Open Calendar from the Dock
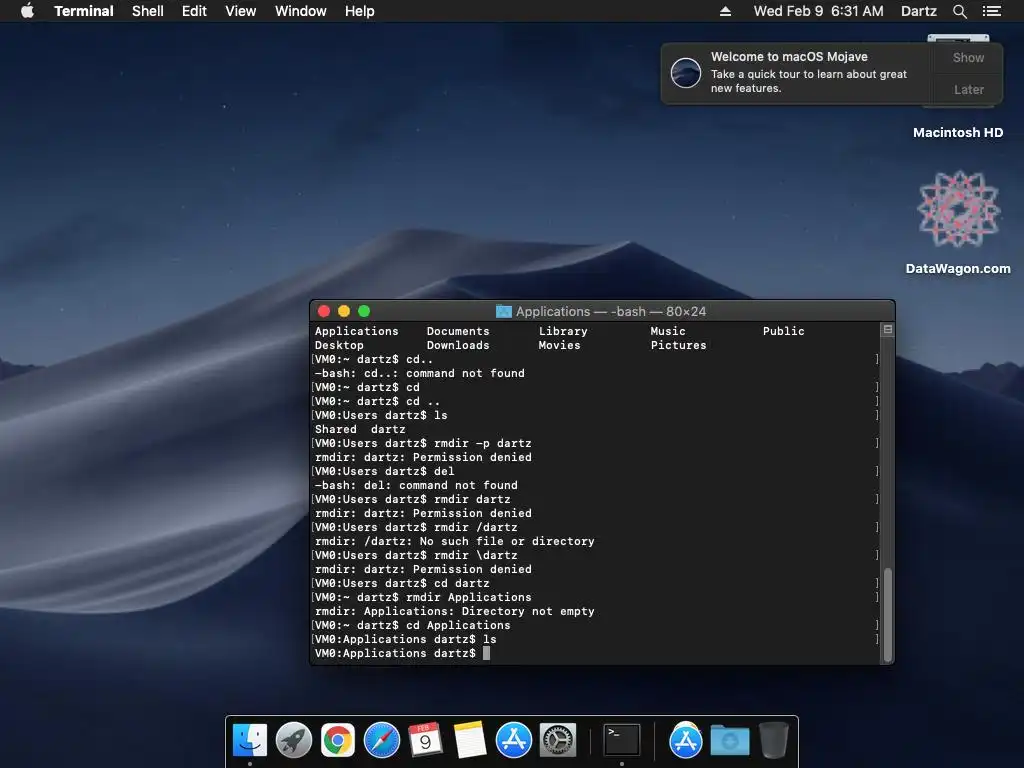 pos(425,740)
